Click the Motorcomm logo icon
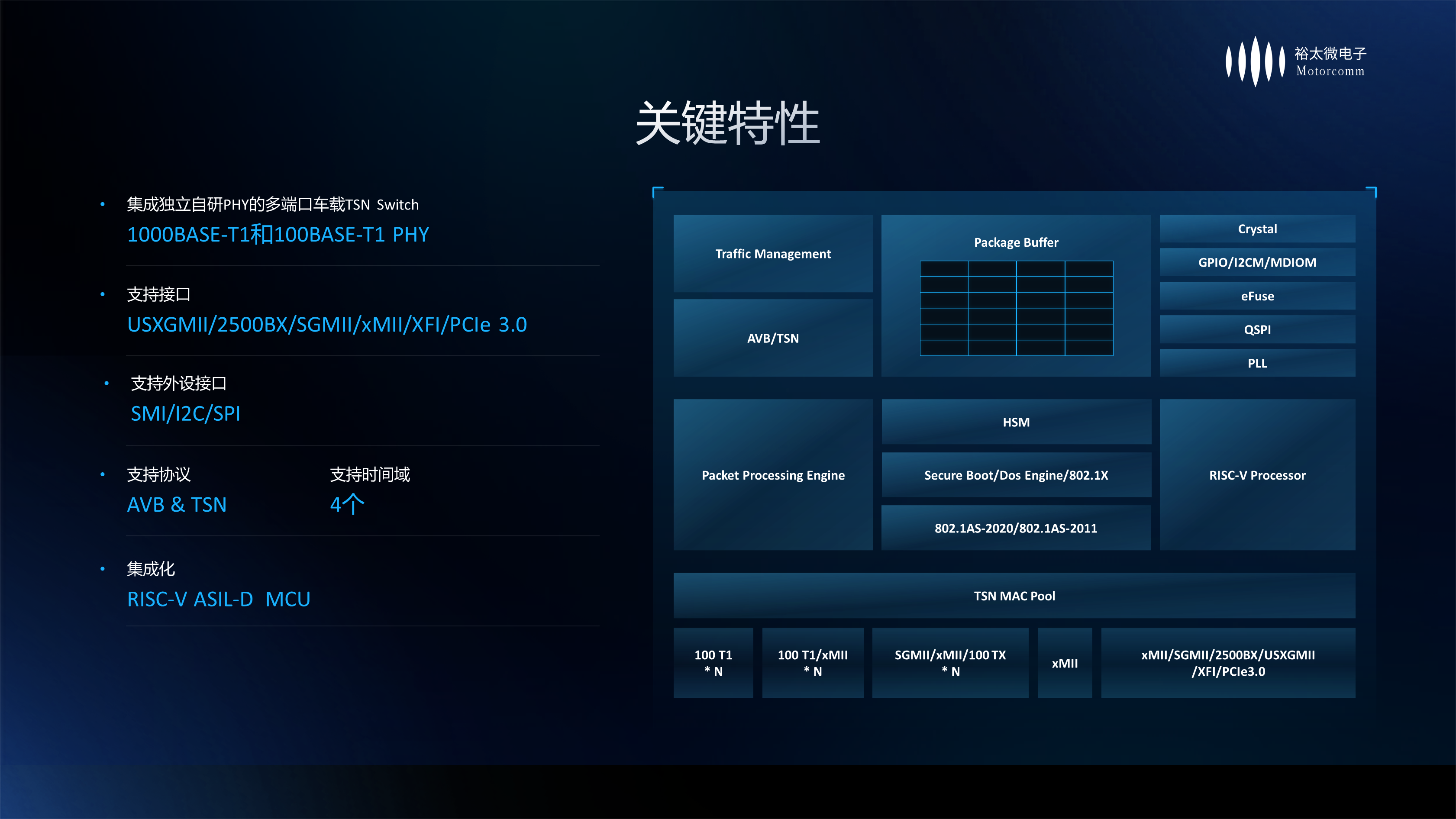The width and height of the screenshot is (1456, 819). pos(1255,61)
